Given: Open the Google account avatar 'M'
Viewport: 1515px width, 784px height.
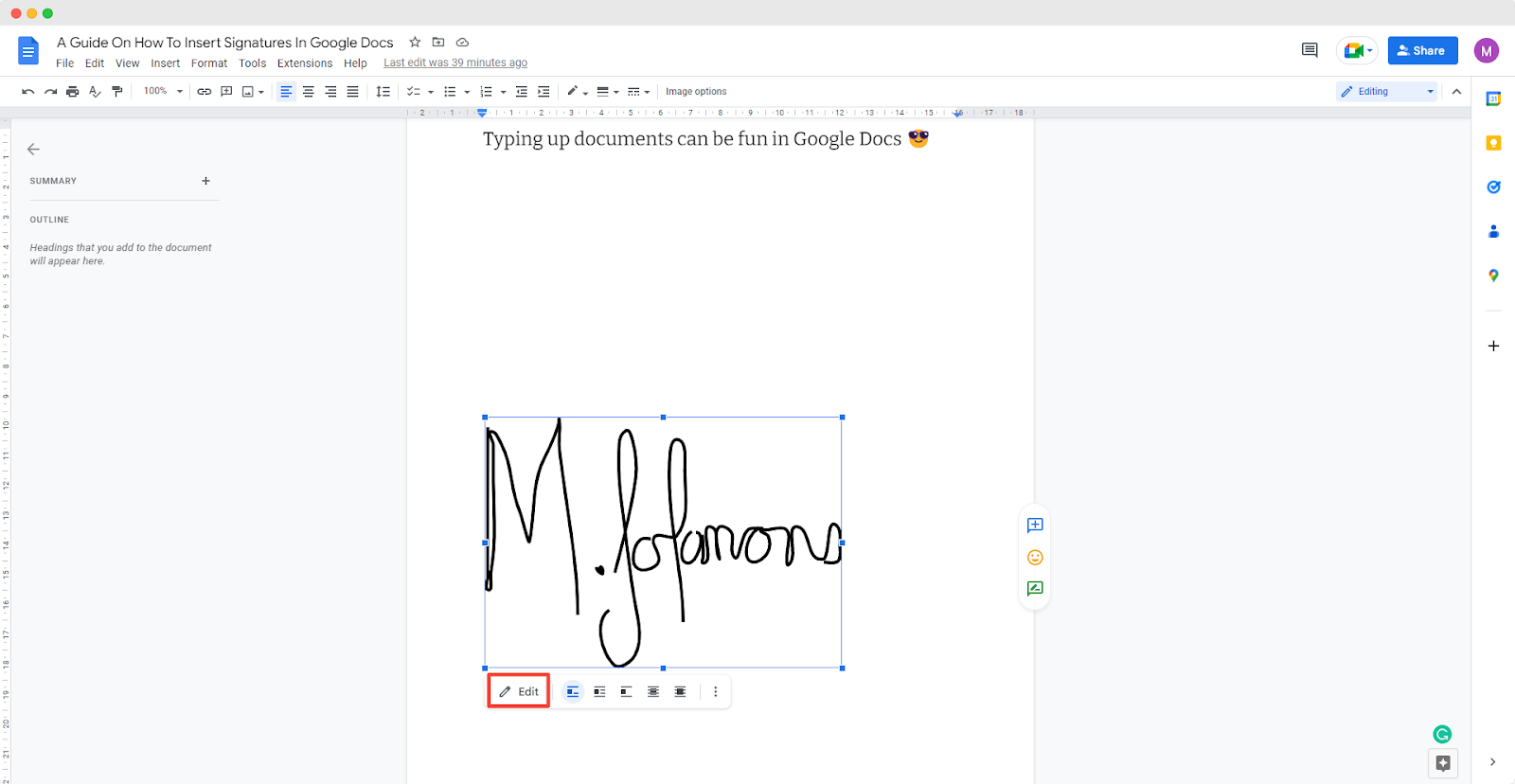Looking at the screenshot, I should pyautogui.click(x=1487, y=50).
